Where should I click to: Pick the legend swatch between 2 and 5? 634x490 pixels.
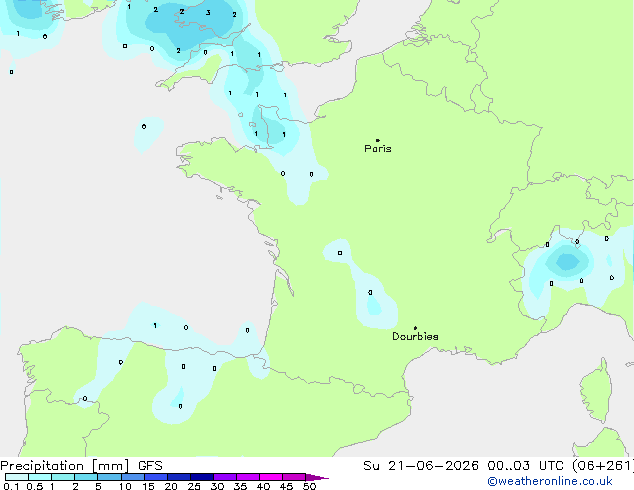pyautogui.click(x=86, y=477)
